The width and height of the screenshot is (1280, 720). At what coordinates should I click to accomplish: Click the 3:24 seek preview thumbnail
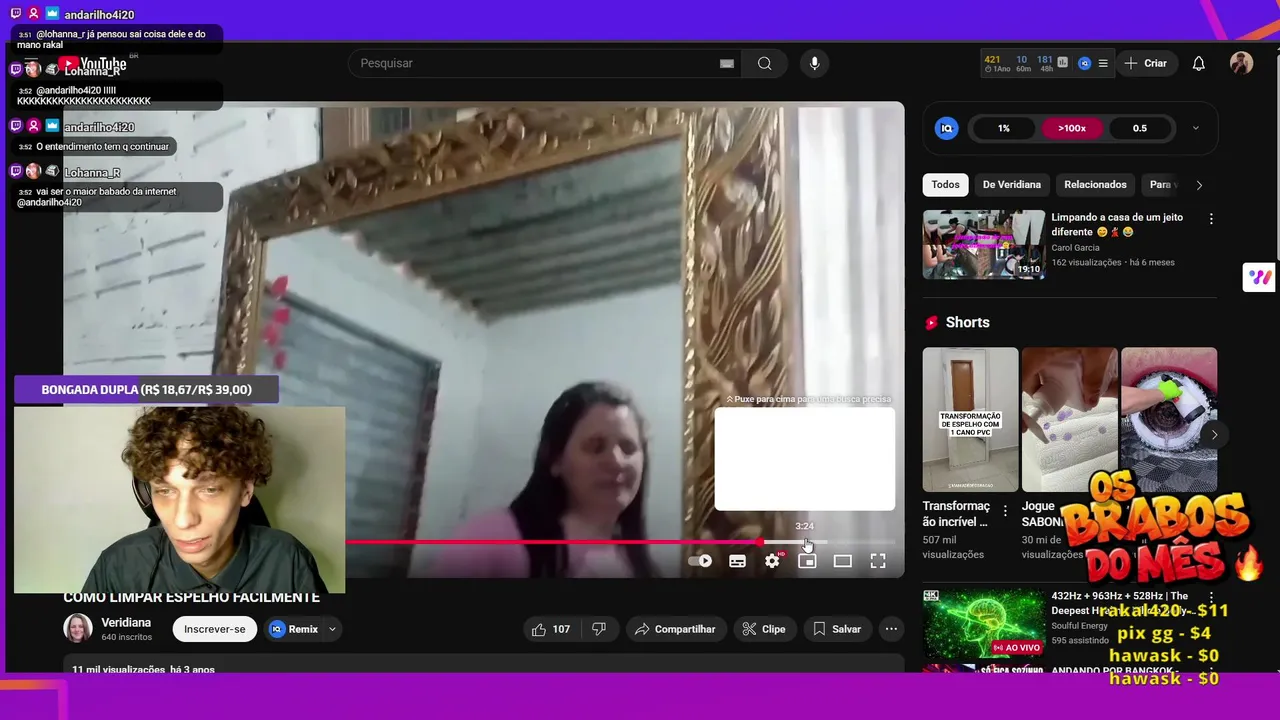coord(805,459)
